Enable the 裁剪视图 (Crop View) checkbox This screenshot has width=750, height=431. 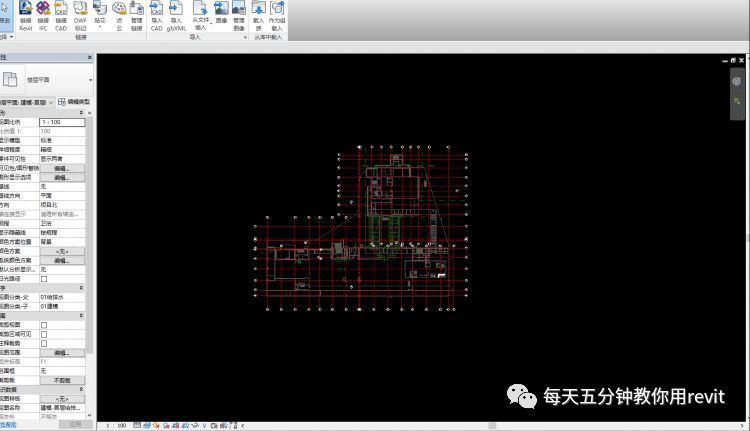[44, 326]
